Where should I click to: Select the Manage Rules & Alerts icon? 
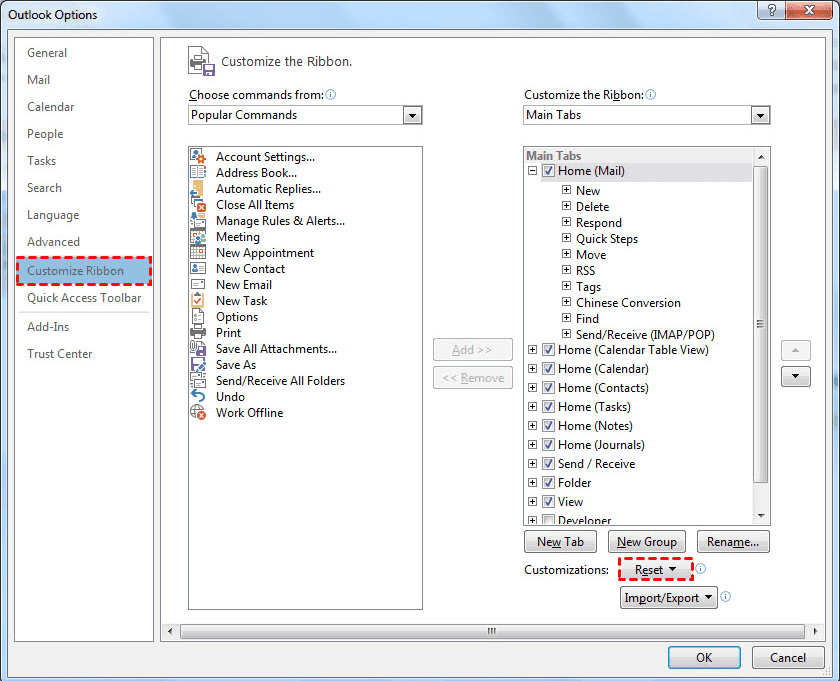tap(198, 220)
